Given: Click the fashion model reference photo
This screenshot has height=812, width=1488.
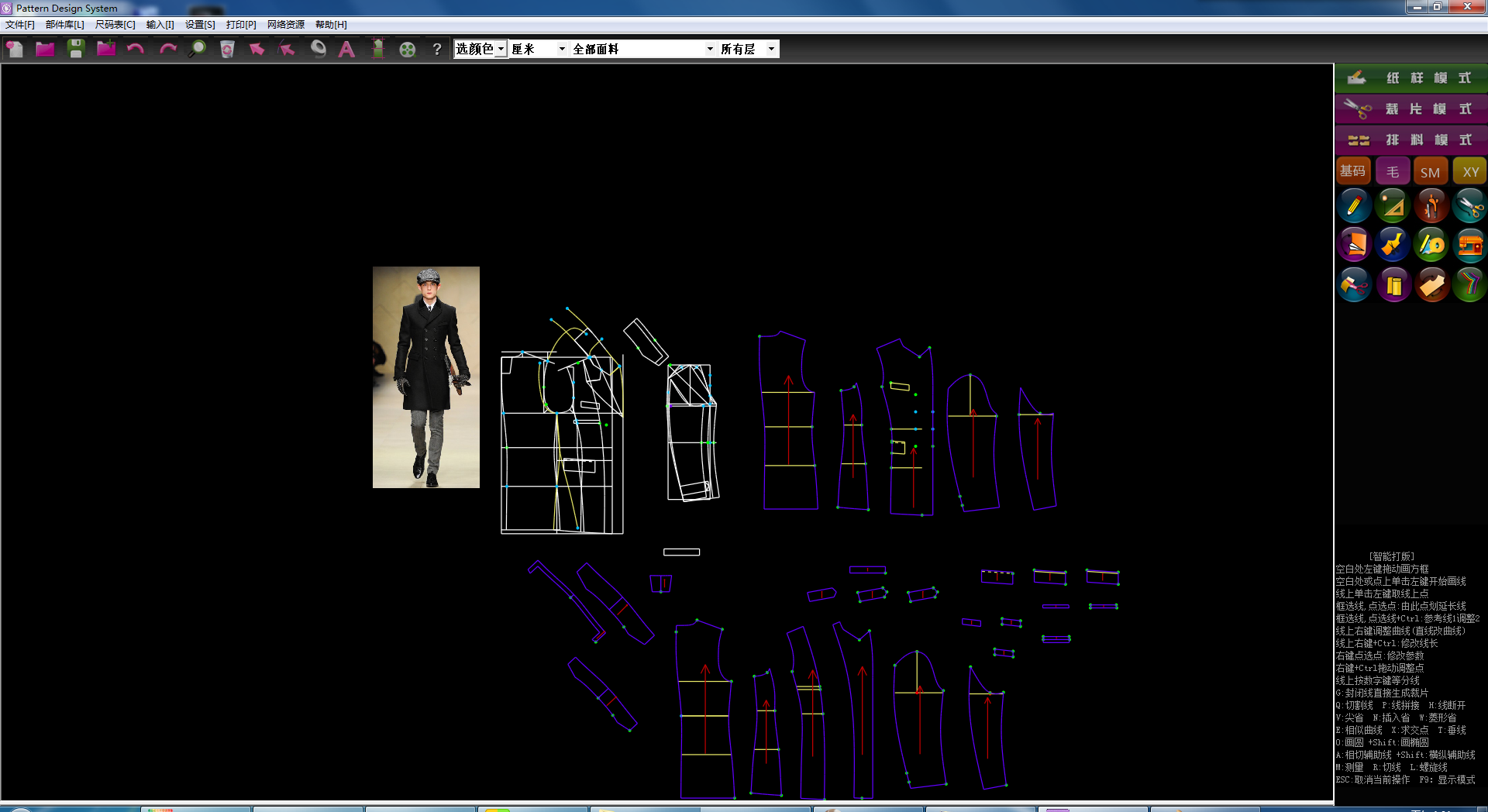Looking at the screenshot, I should (x=425, y=377).
